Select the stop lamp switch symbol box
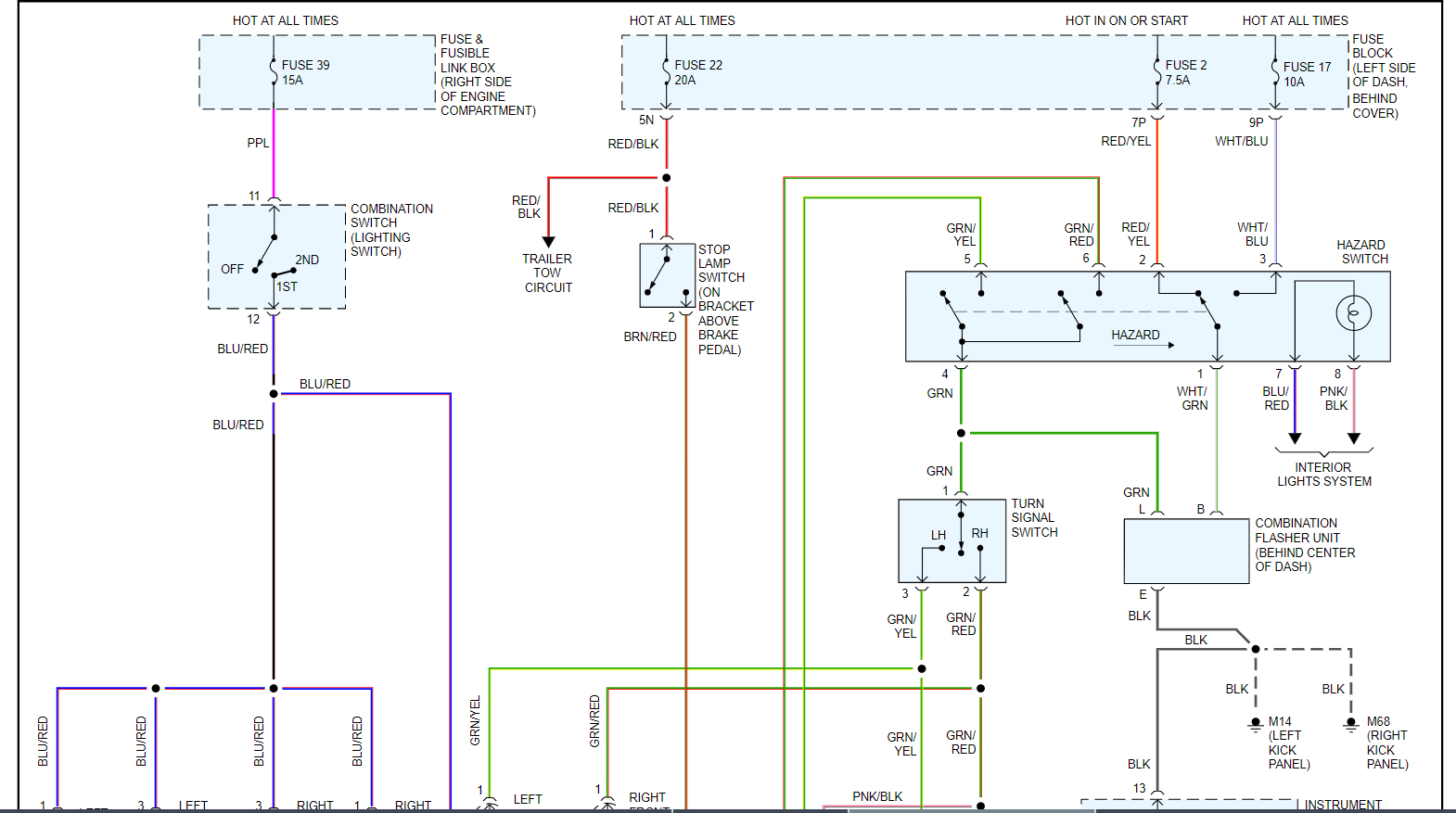Screen dimensions: 1456x813 pos(668,275)
